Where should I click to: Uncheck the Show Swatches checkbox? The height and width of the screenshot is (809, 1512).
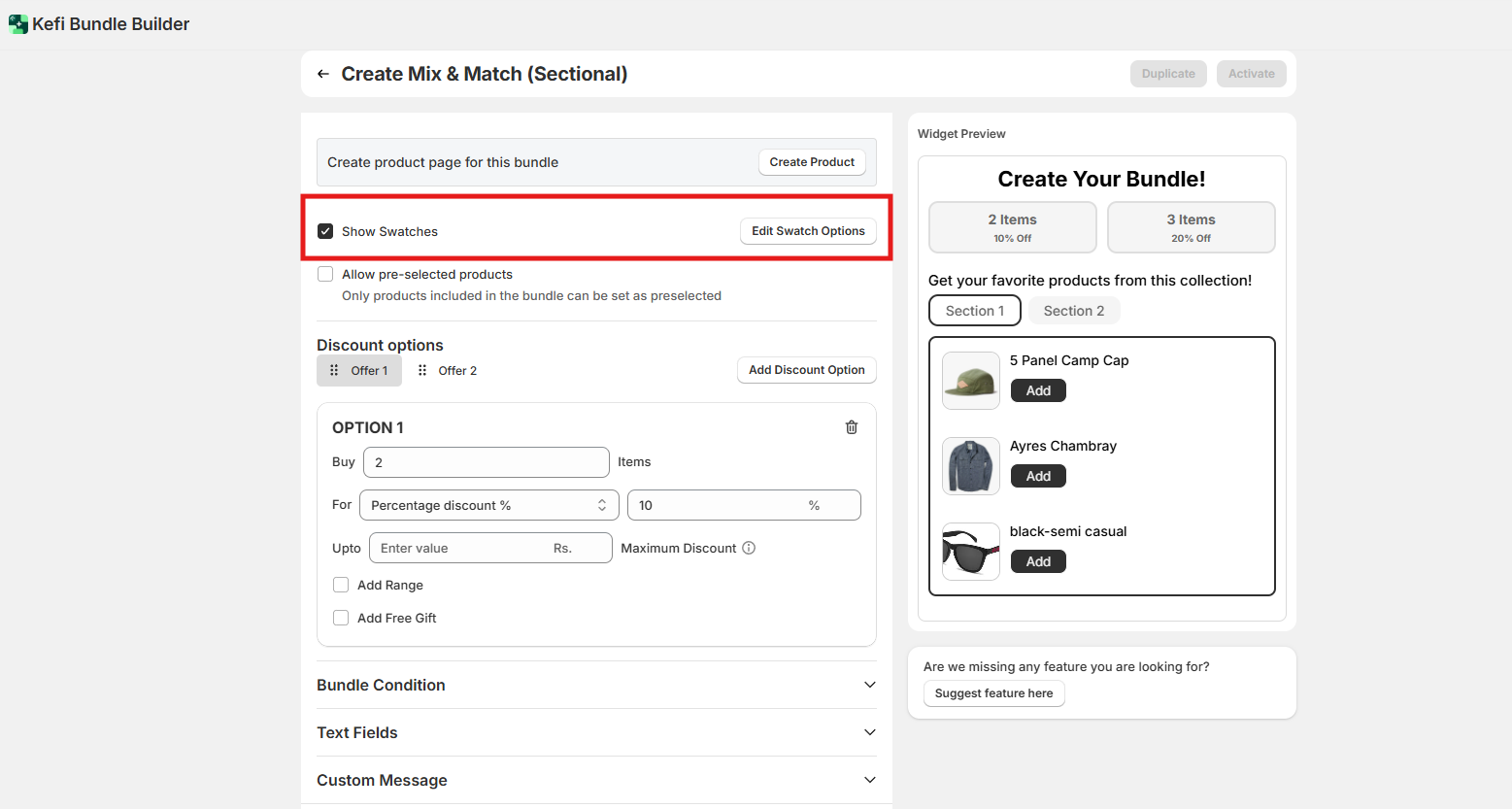[325, 231]
